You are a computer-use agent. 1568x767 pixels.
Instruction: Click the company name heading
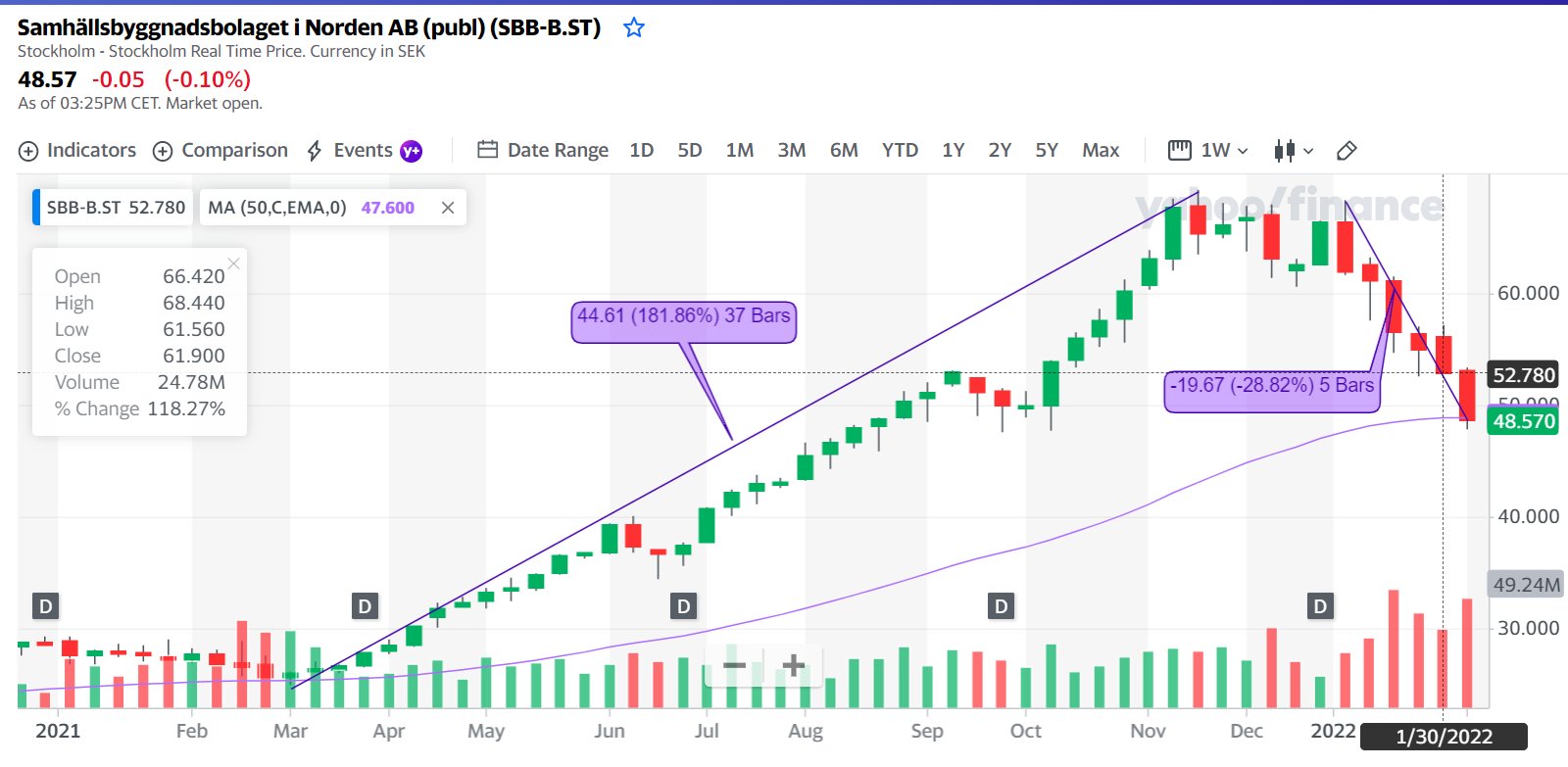[310, 27]
